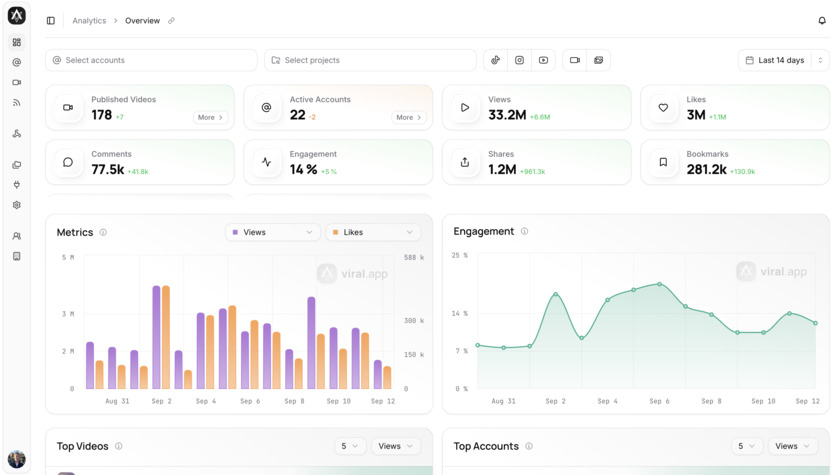Image resolution: width=840 pixels, height=475 pixels.
Task: Open the Views metric dropdown in Metrics
Action: (x=273, y=232)
